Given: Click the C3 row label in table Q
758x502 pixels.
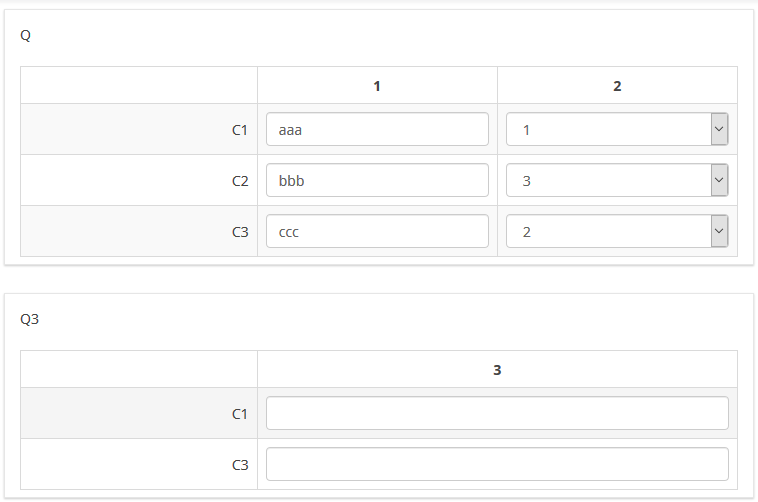Looking at the screenshot, I should point(239,232).
